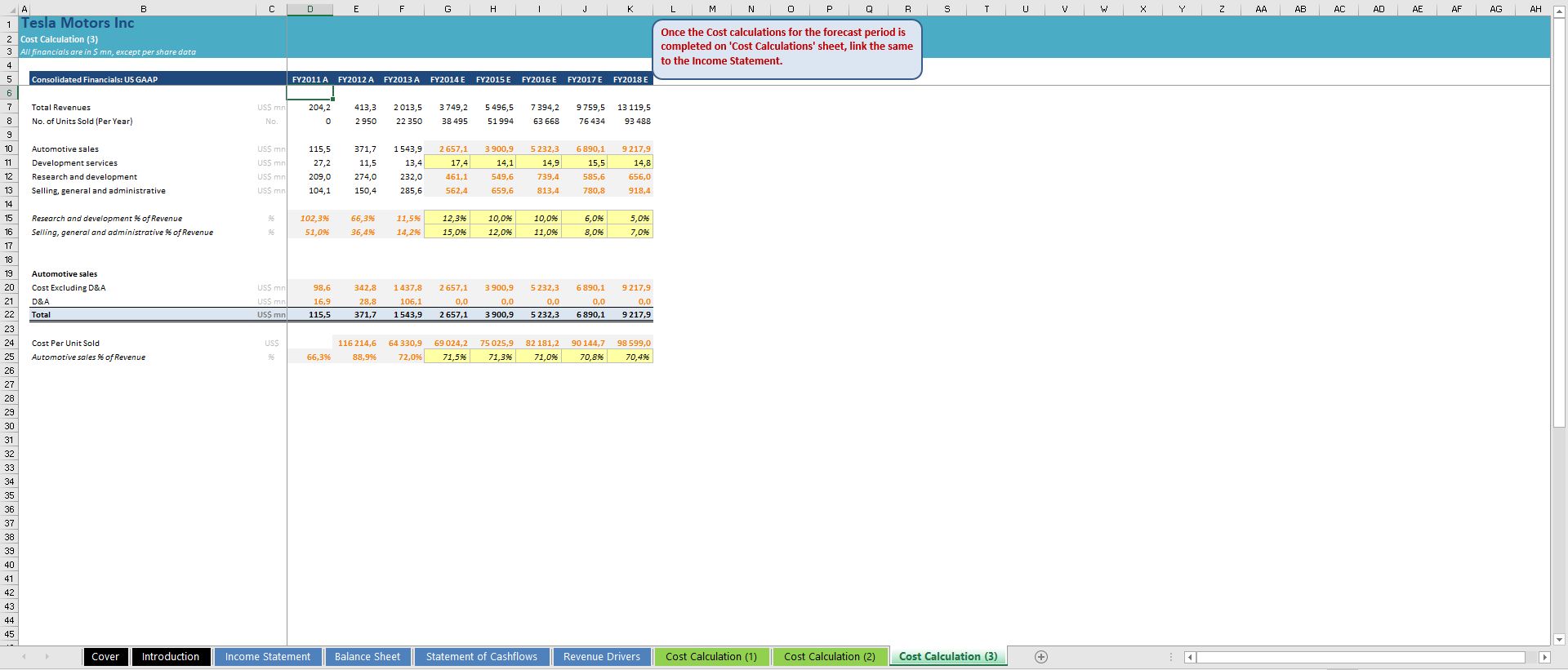The width and height of the screenshot is (1568, 670).
Task: Select SG&A percent cell 7,0%
Action: (x=630, y=233)
